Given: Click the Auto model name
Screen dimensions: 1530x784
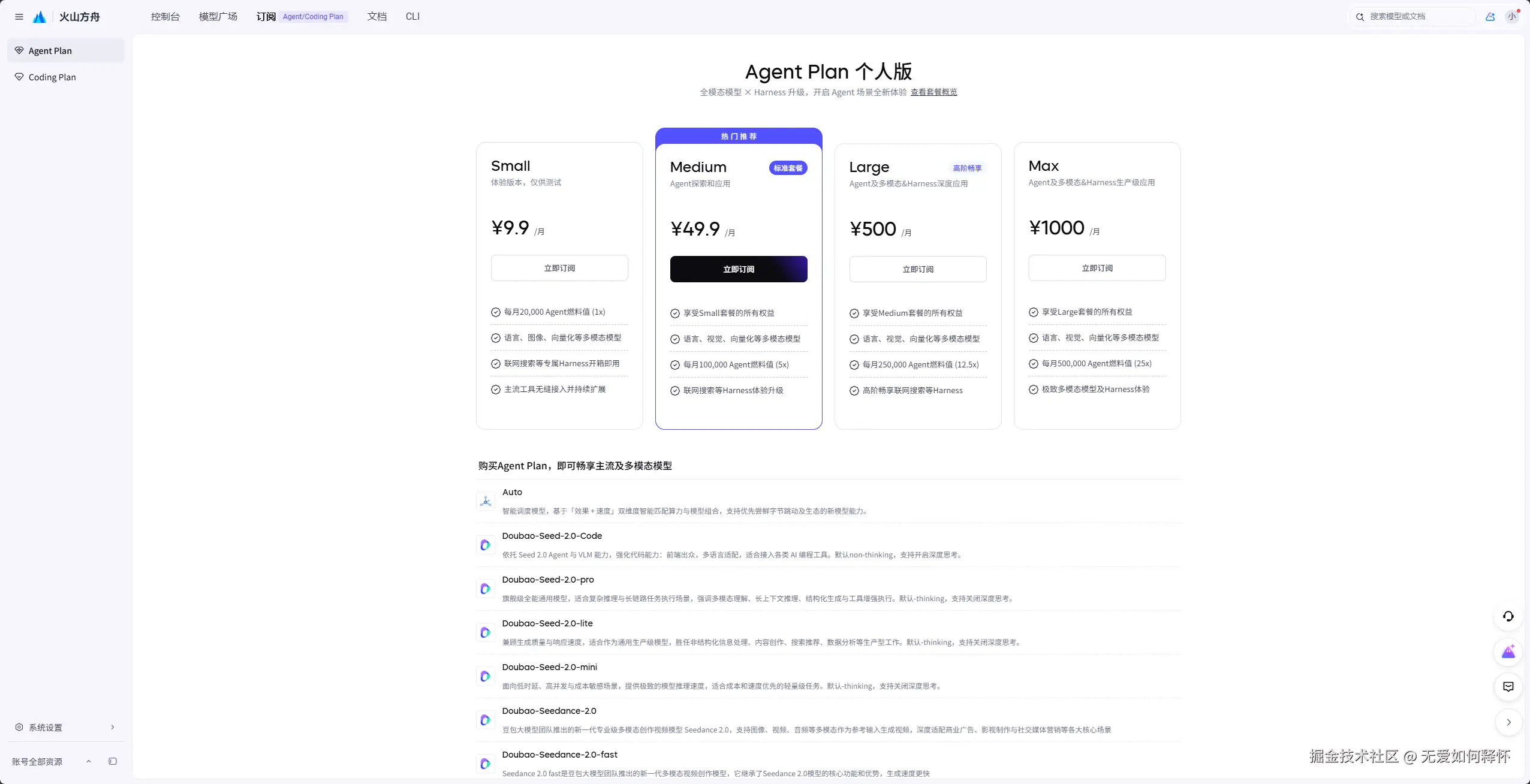Looking at the screenshot, I should tap(512, 492).
